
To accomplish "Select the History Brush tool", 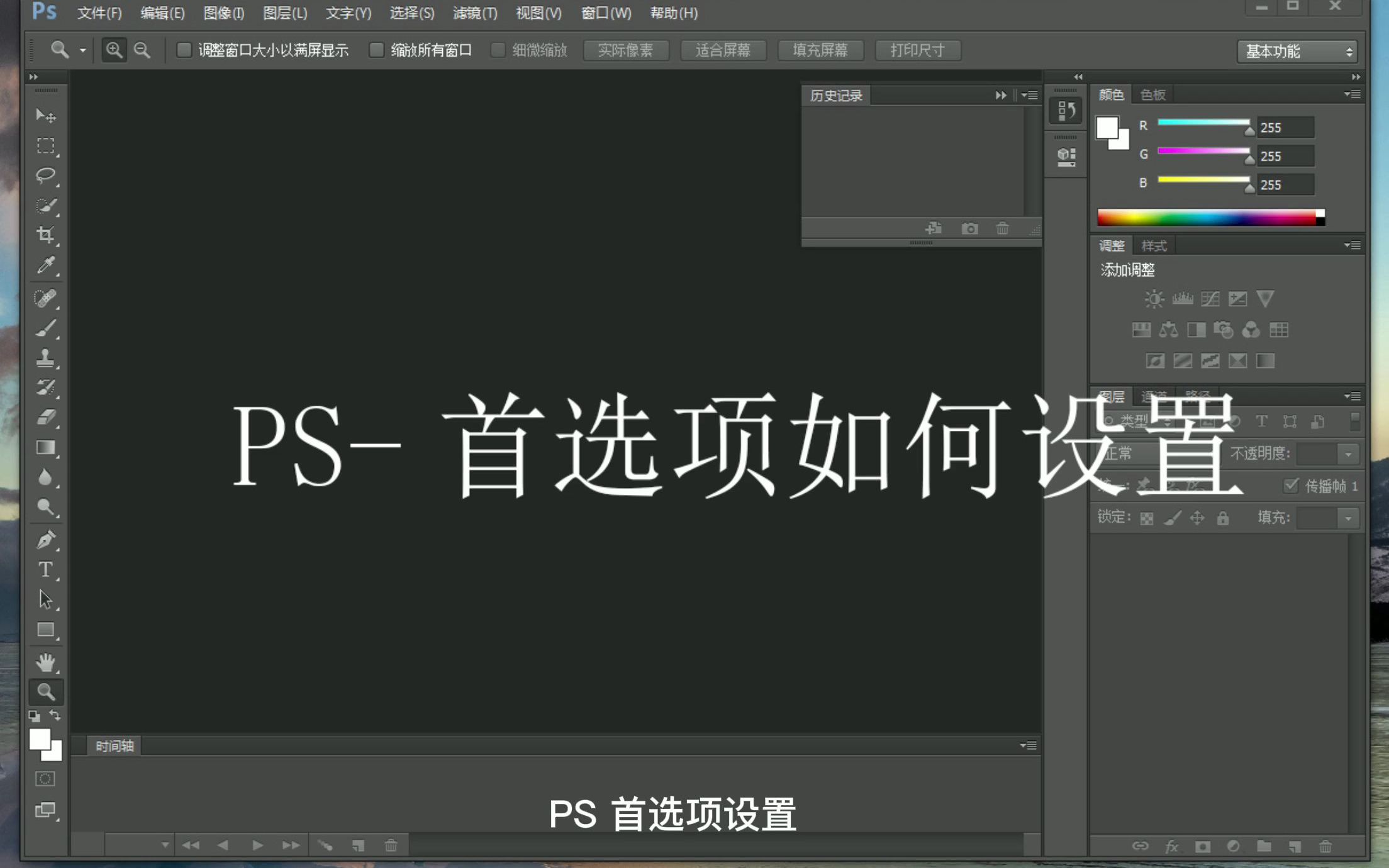I will [45, 387].
